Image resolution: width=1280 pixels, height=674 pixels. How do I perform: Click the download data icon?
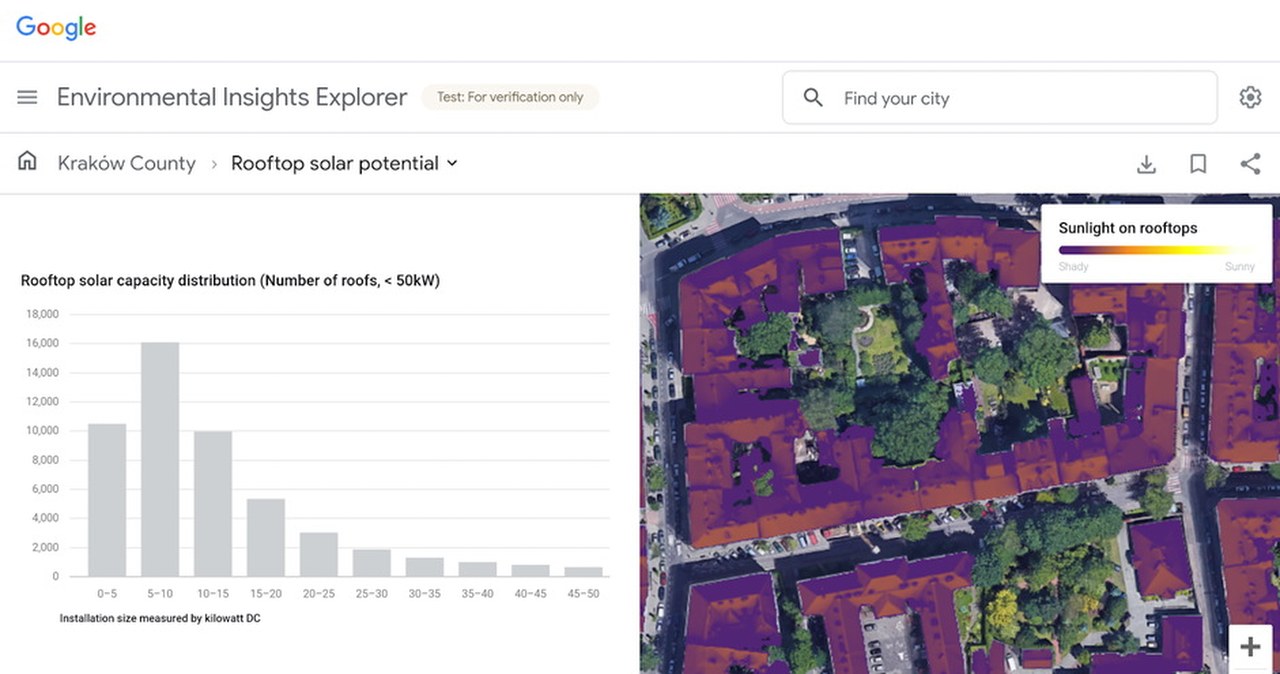[x=1146, y=163]
